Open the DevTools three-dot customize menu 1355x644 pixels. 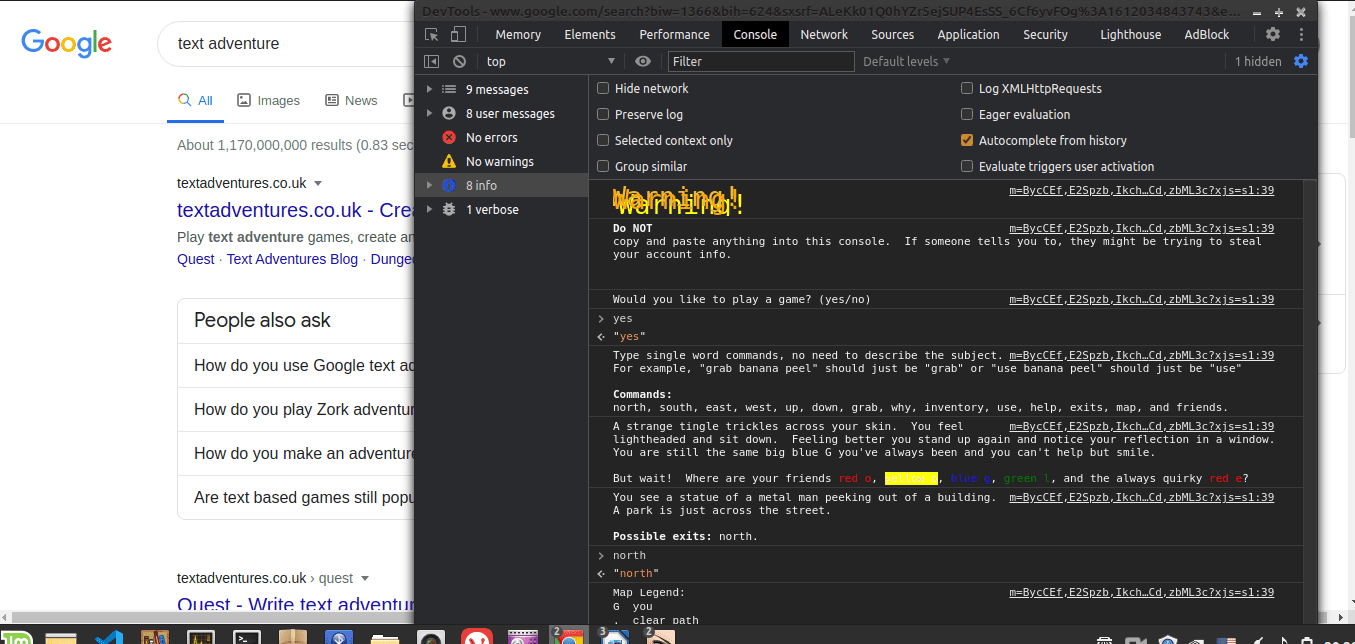click(1300, 34)
